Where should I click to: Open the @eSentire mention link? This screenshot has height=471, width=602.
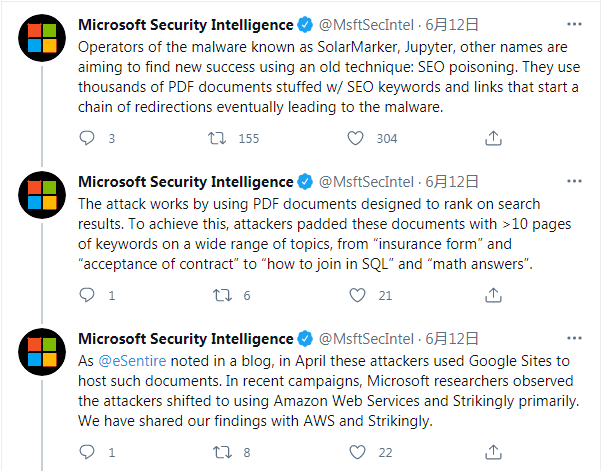132,361
